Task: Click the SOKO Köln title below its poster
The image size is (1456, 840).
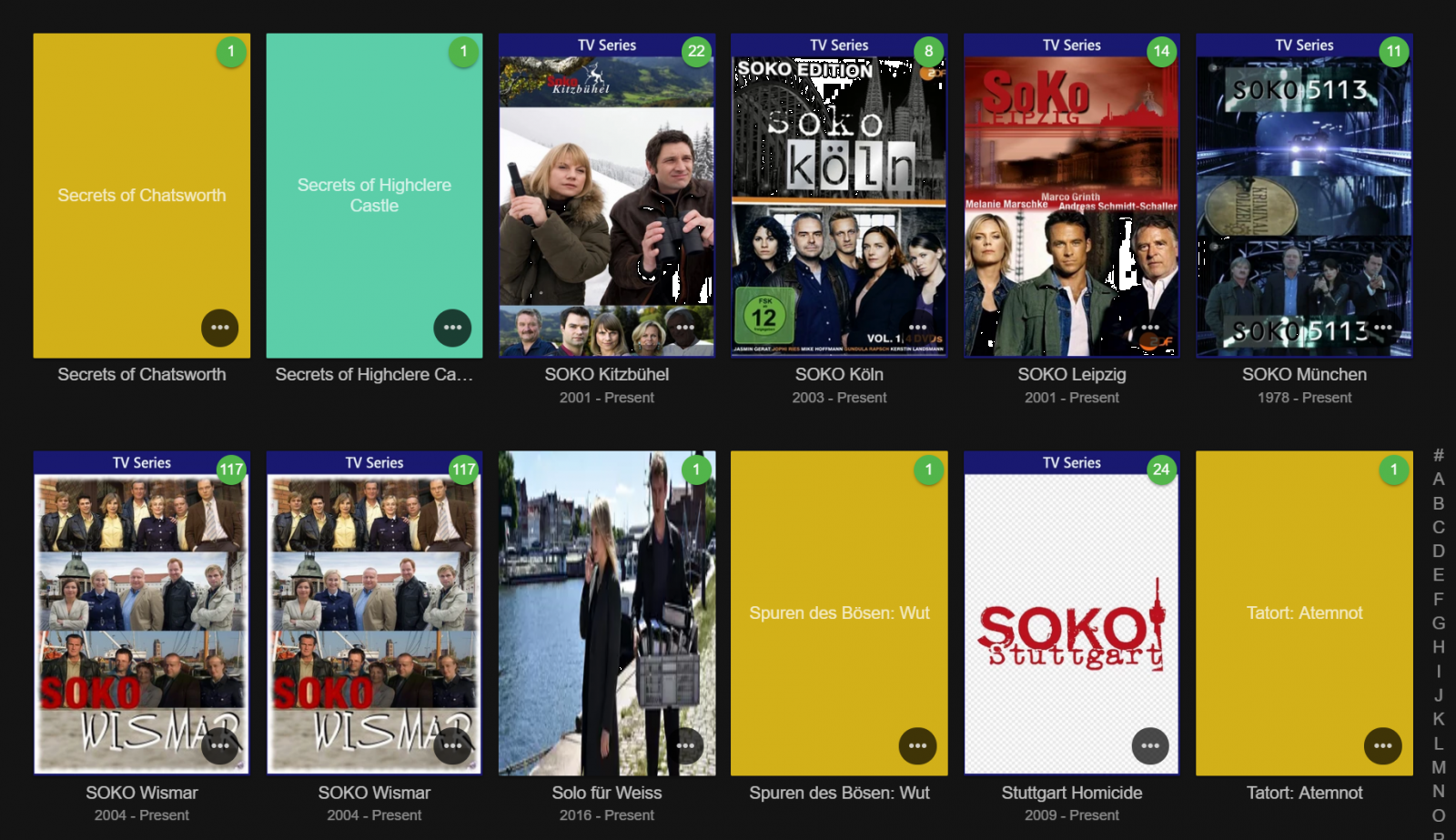Action: coord(839,374)
